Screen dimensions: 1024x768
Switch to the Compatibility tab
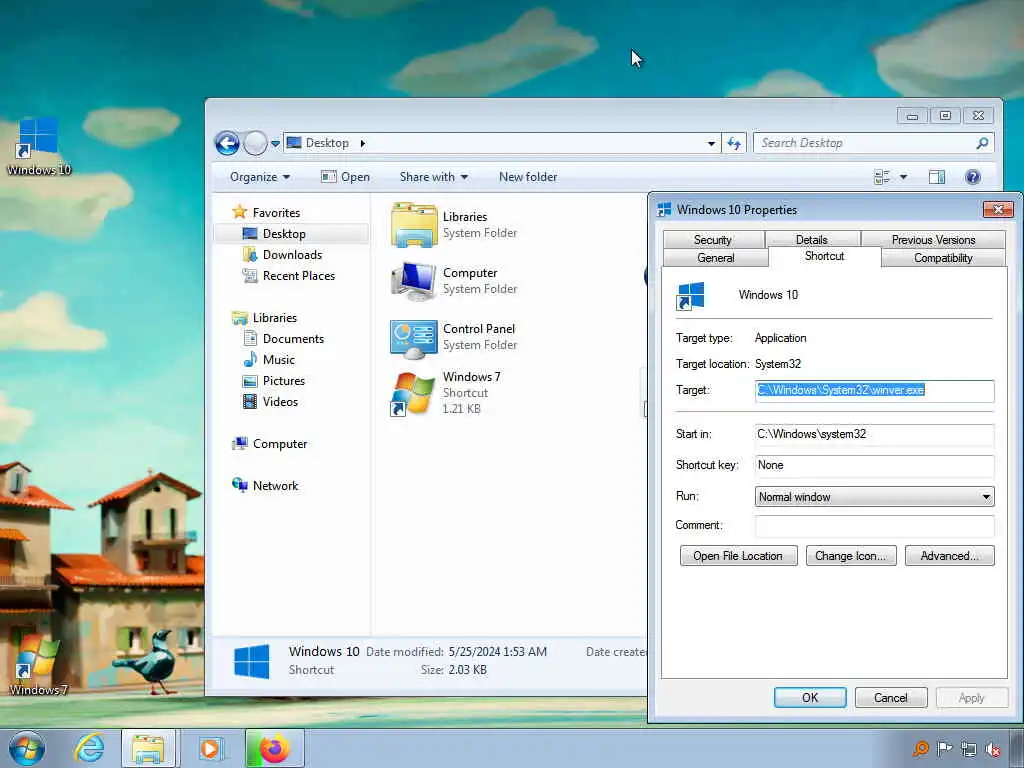click(x=943, y=257)
